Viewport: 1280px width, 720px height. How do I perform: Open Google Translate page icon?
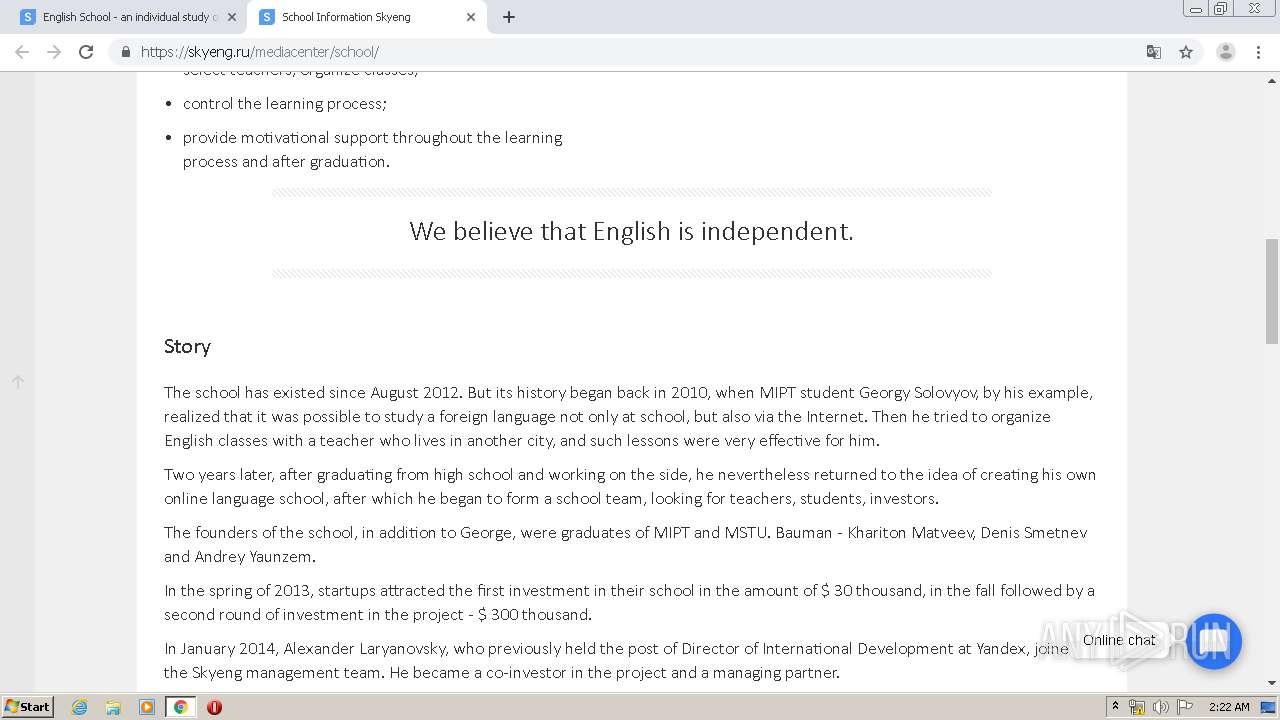tap(1153, 52)
